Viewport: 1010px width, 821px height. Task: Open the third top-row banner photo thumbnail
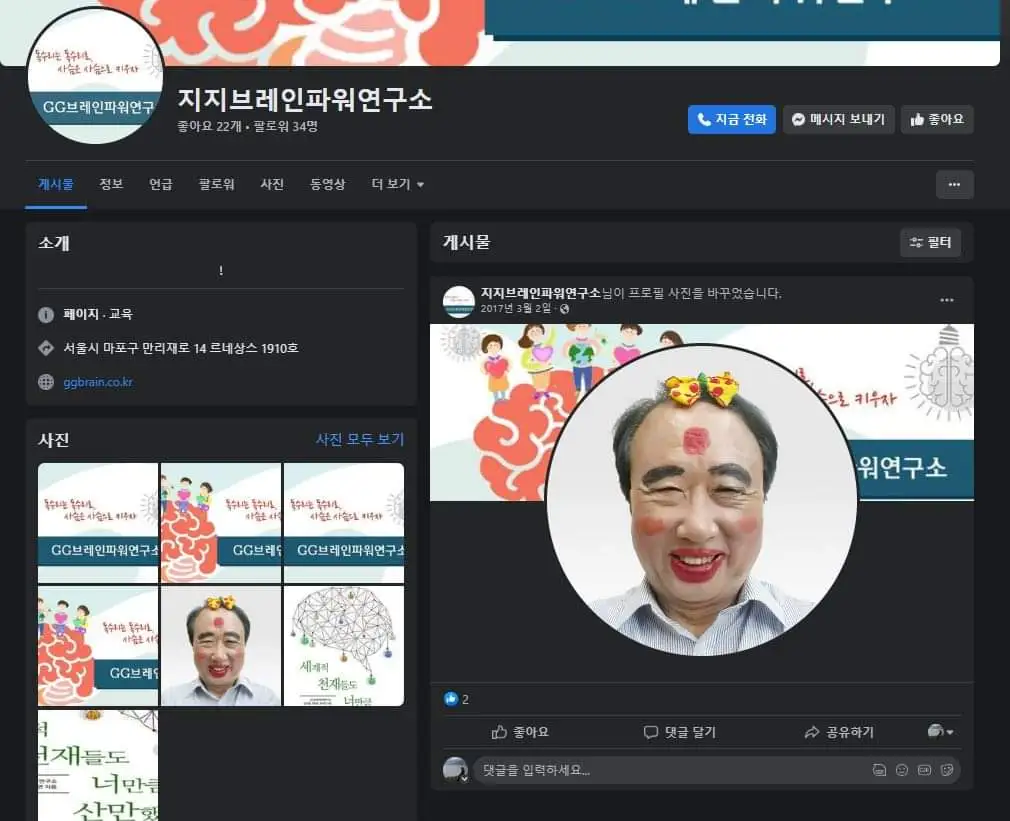click(344, 522)
